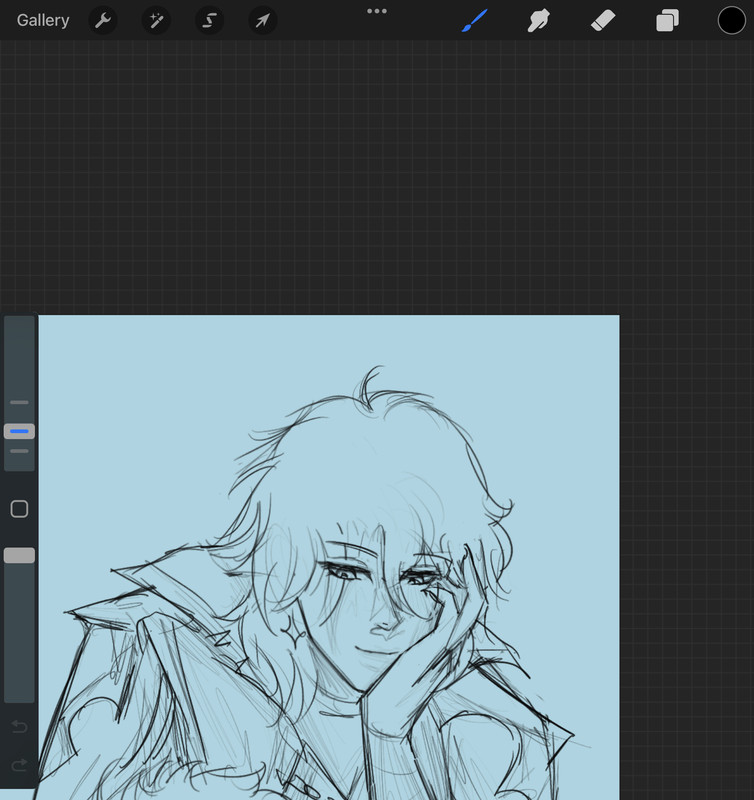Redo the last undone stroke
754x800 pixels.
pos(19,765)
